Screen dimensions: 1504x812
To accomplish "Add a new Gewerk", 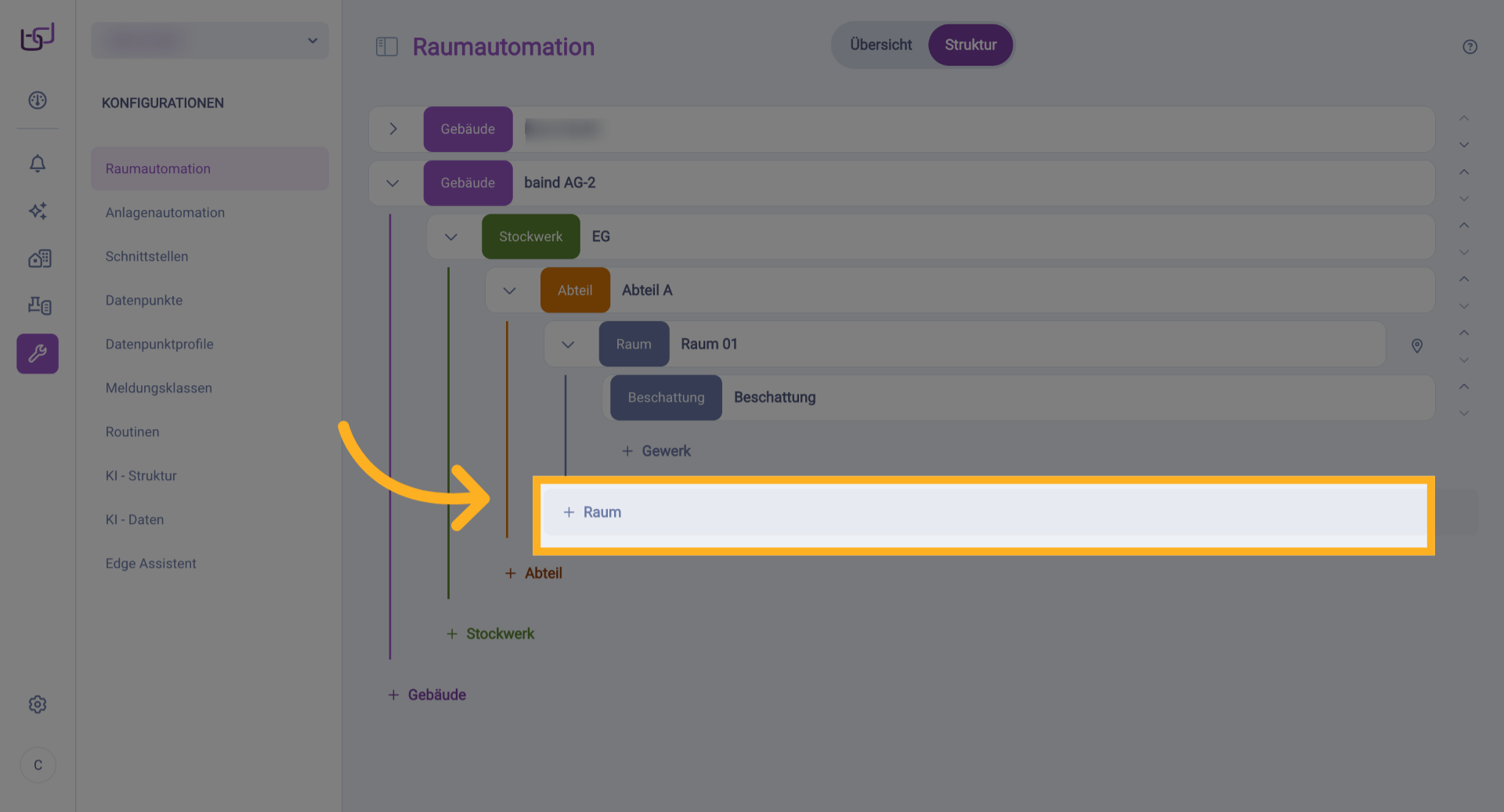I will [656, 451].
